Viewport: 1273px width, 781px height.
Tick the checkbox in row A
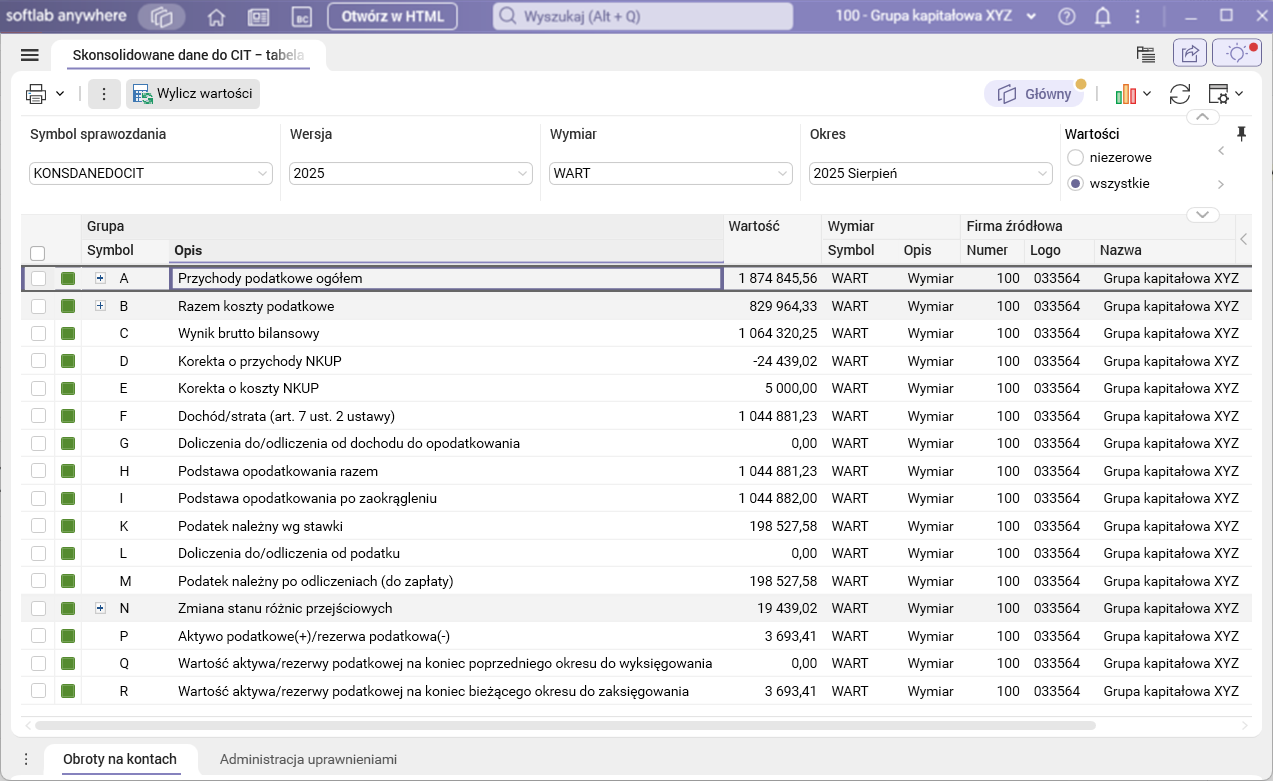pos(39,279)
